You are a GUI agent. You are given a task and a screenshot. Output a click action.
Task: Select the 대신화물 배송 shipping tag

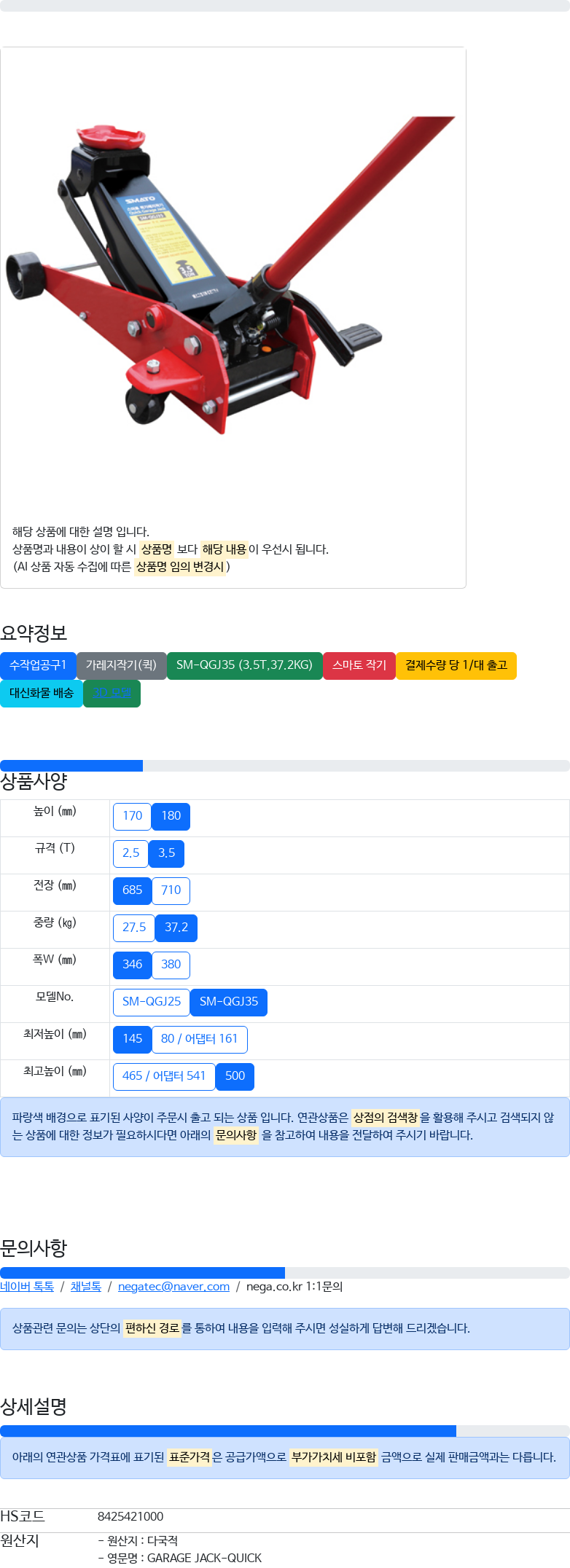point(42,693)
